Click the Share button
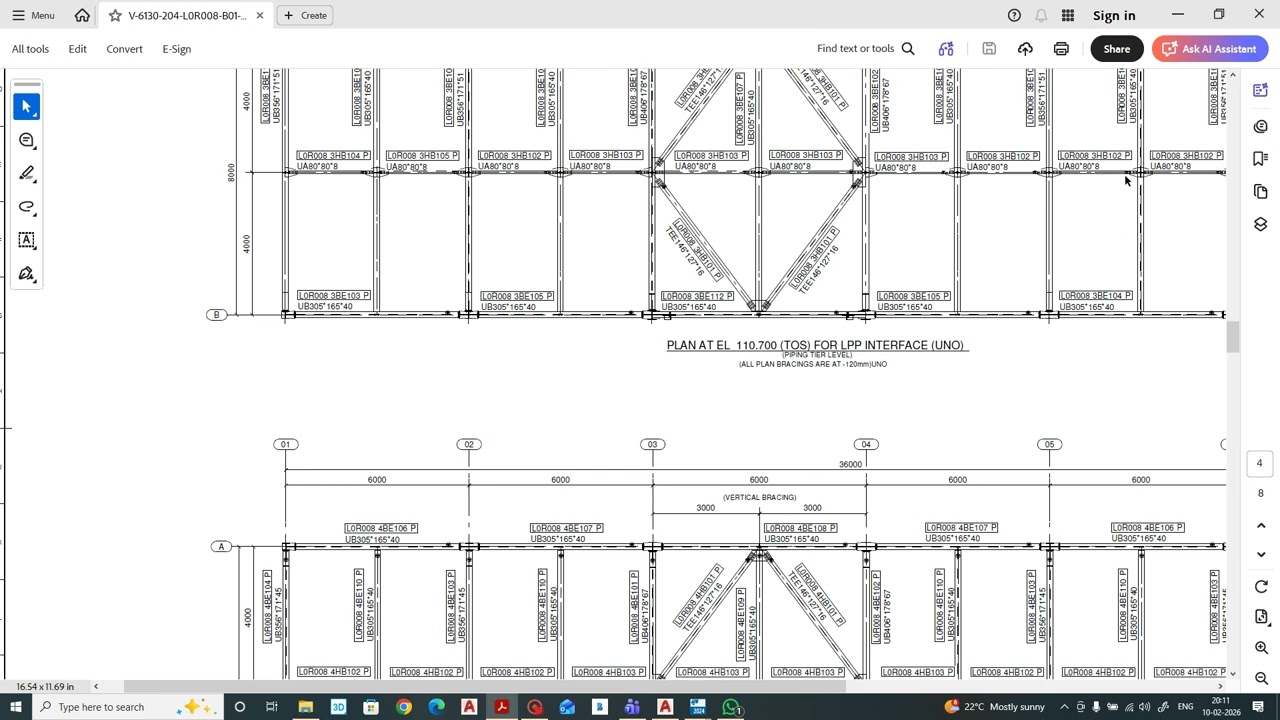Image resolution: width=1280 pixels, height=720 pixels. pos(1117,49)
